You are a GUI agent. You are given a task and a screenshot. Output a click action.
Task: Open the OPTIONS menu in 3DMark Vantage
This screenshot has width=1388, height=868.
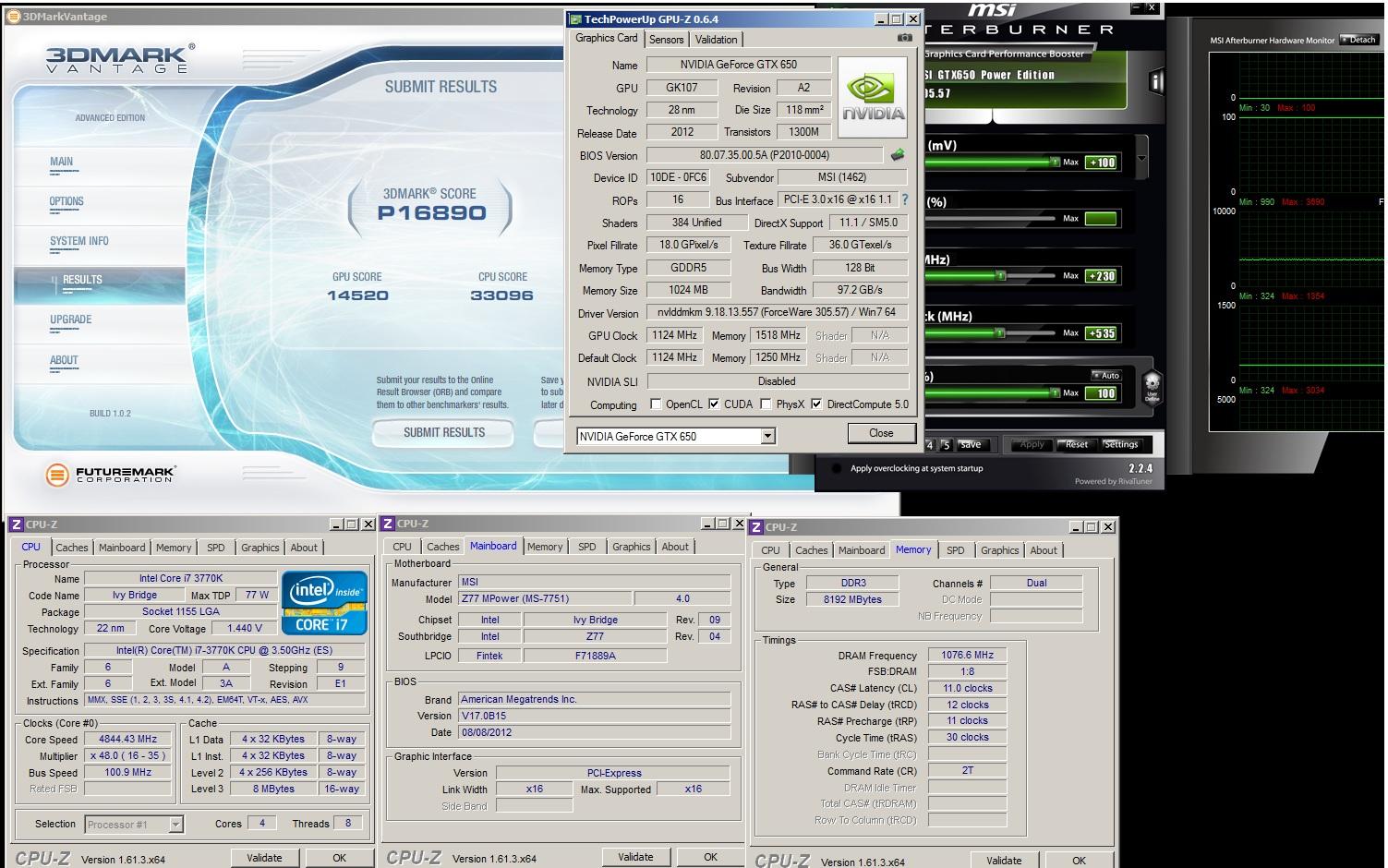pos(66,201)
